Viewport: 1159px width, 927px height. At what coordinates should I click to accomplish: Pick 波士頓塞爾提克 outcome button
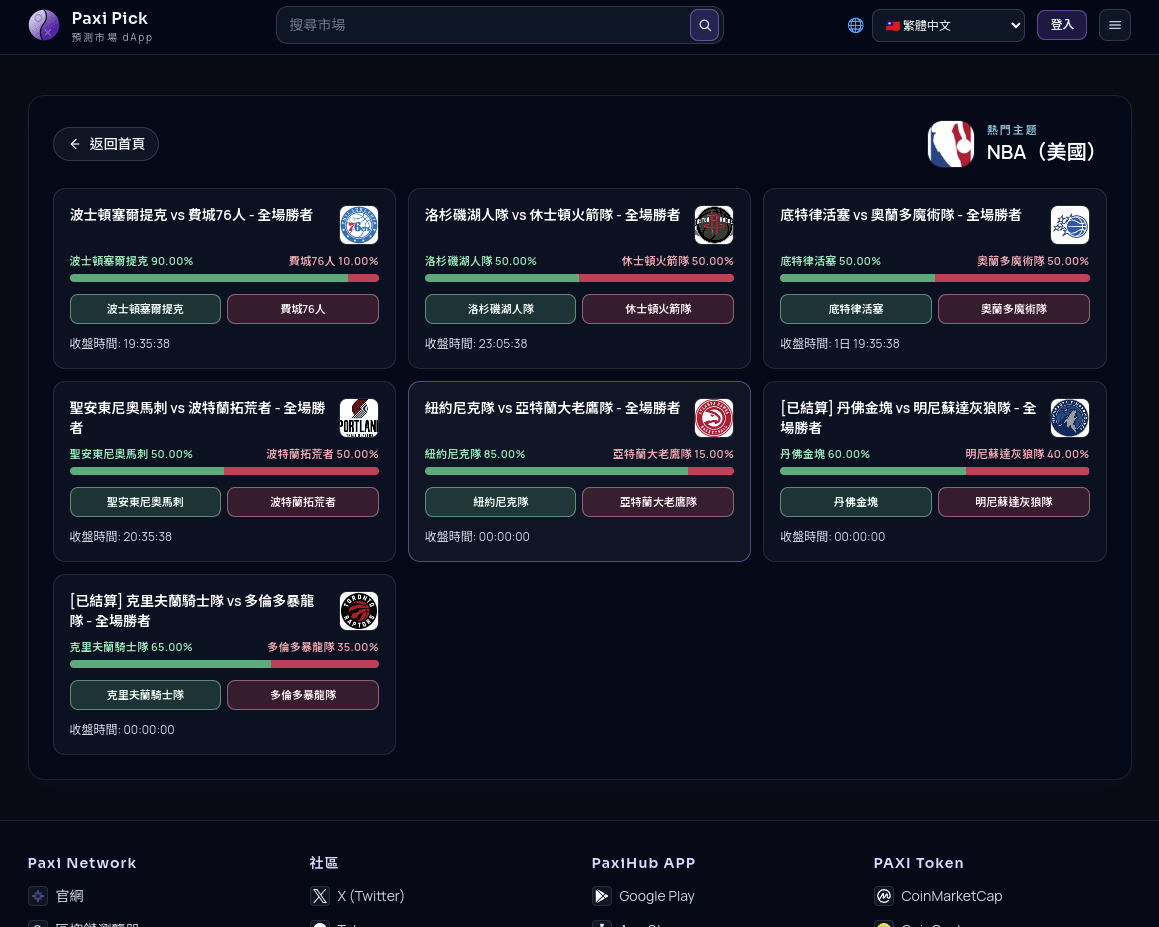point(145,309)
